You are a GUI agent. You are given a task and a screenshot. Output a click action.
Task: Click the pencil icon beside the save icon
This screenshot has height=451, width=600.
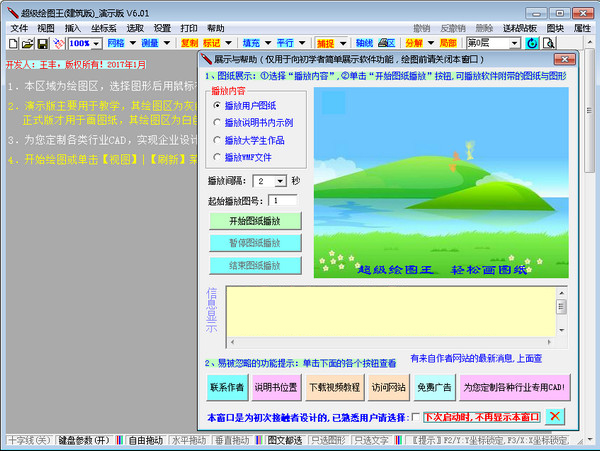coord(58,44)
